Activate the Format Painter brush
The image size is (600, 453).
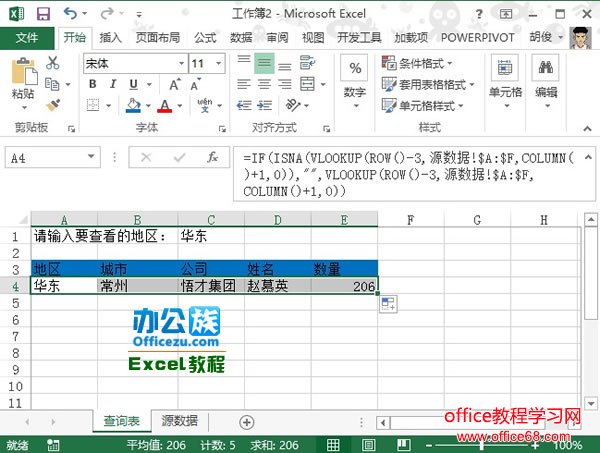click(53, 104)
